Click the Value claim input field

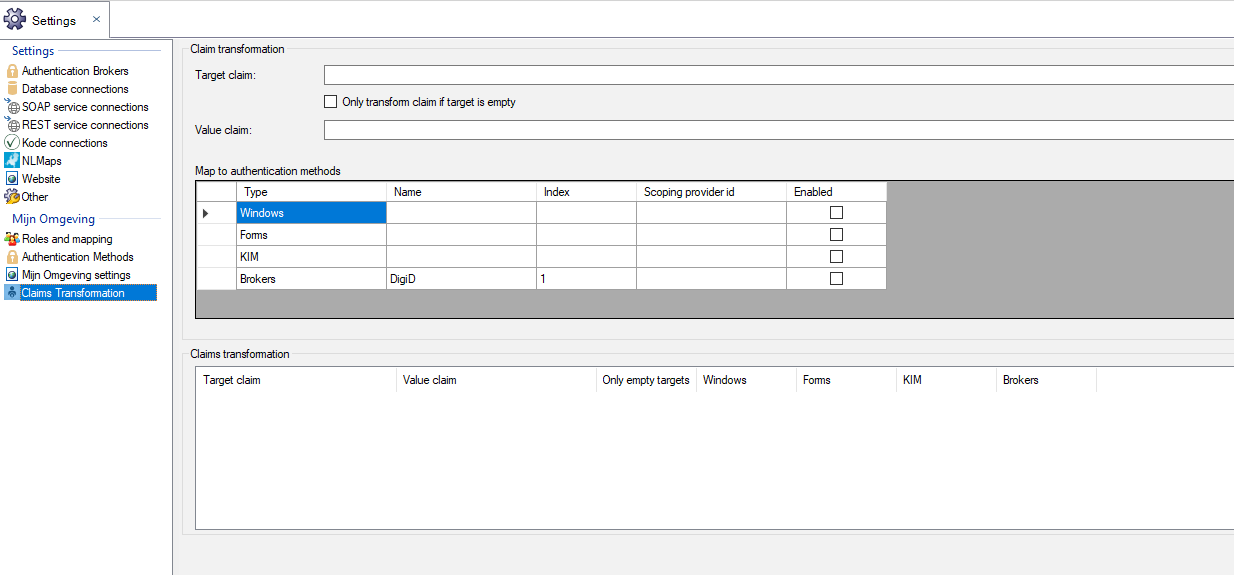coord(779,130)
